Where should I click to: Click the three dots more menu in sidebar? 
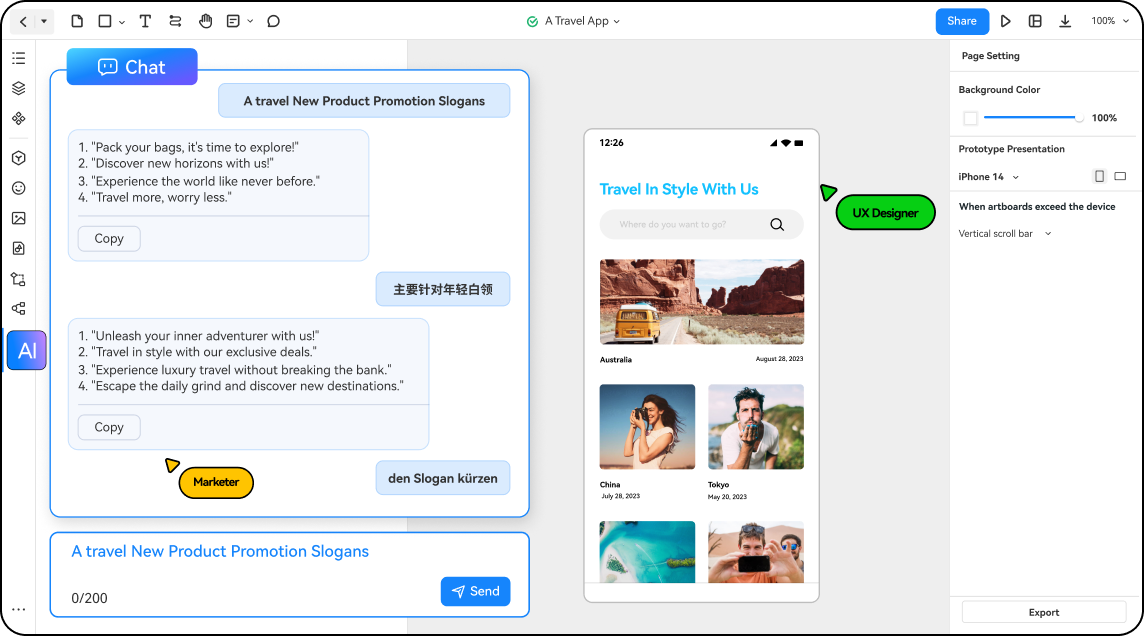tap(19, 609)
